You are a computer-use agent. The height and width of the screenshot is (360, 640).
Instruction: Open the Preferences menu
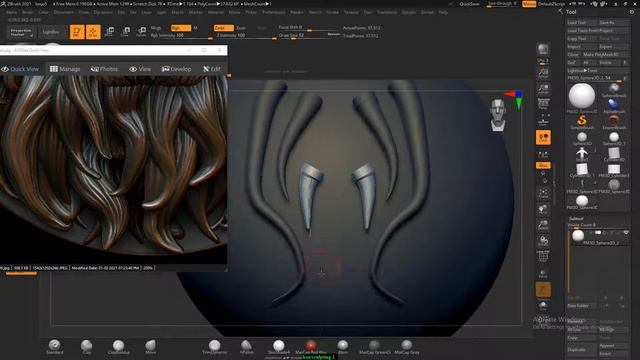tap(273, 12)
